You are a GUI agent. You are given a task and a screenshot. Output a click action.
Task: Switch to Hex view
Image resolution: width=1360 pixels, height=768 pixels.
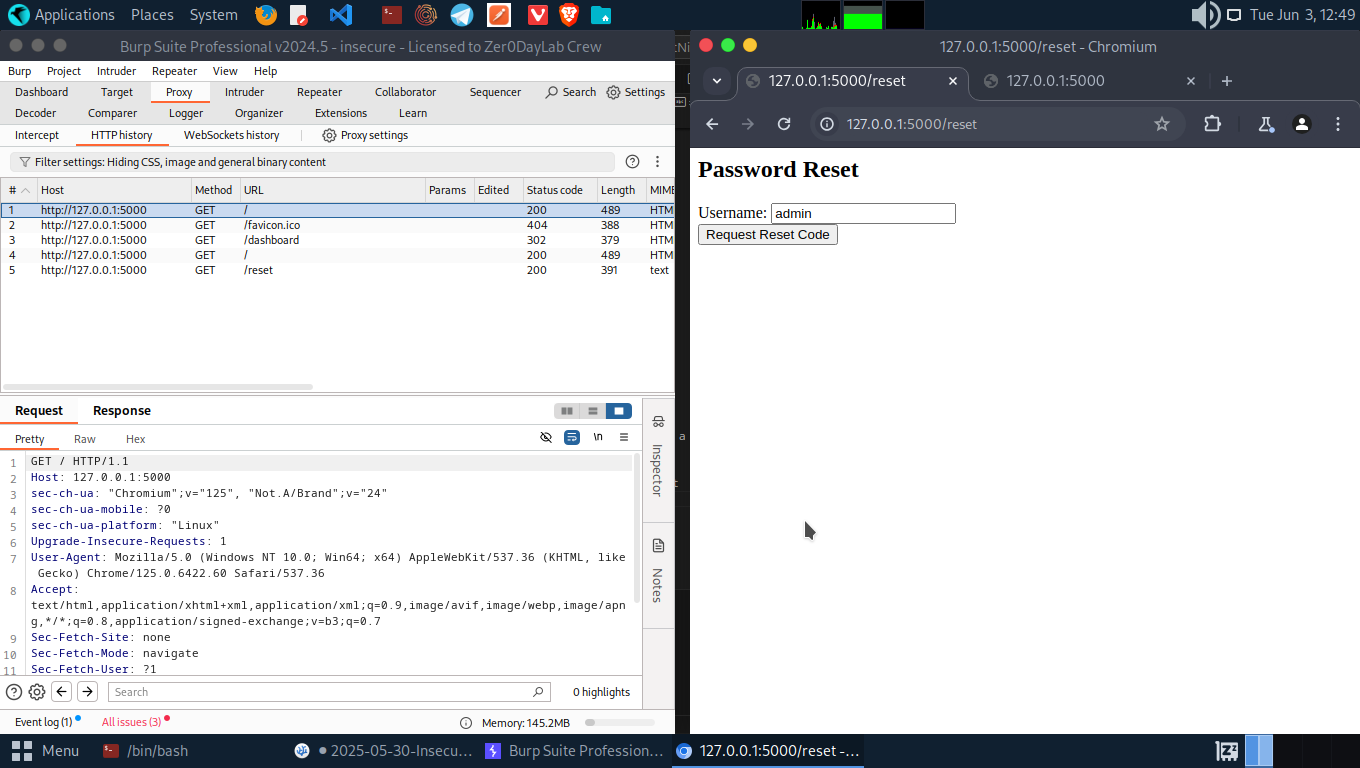pos(136,439)
